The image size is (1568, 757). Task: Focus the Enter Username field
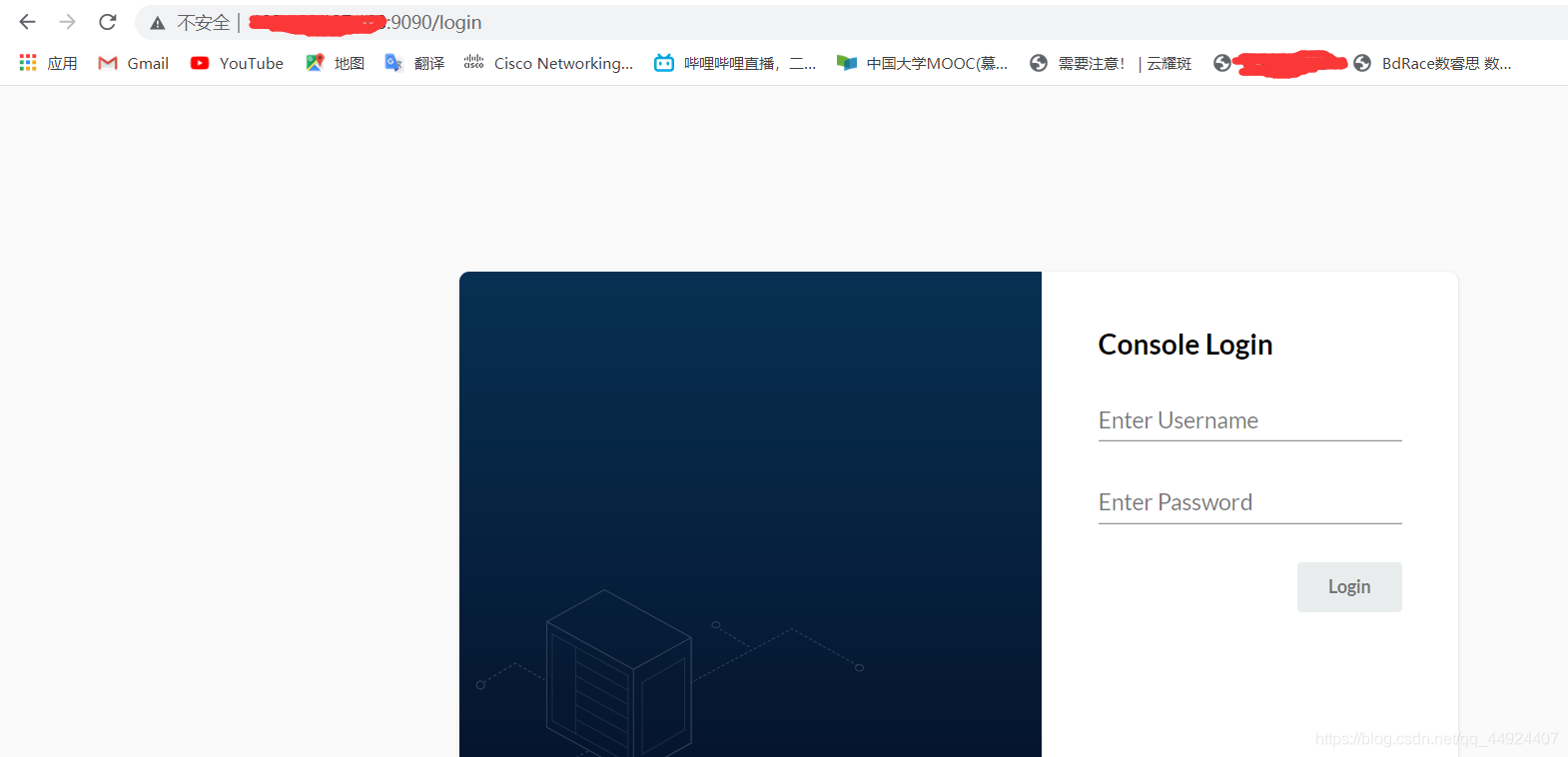pyautogui.click(x=1249, y=420)
